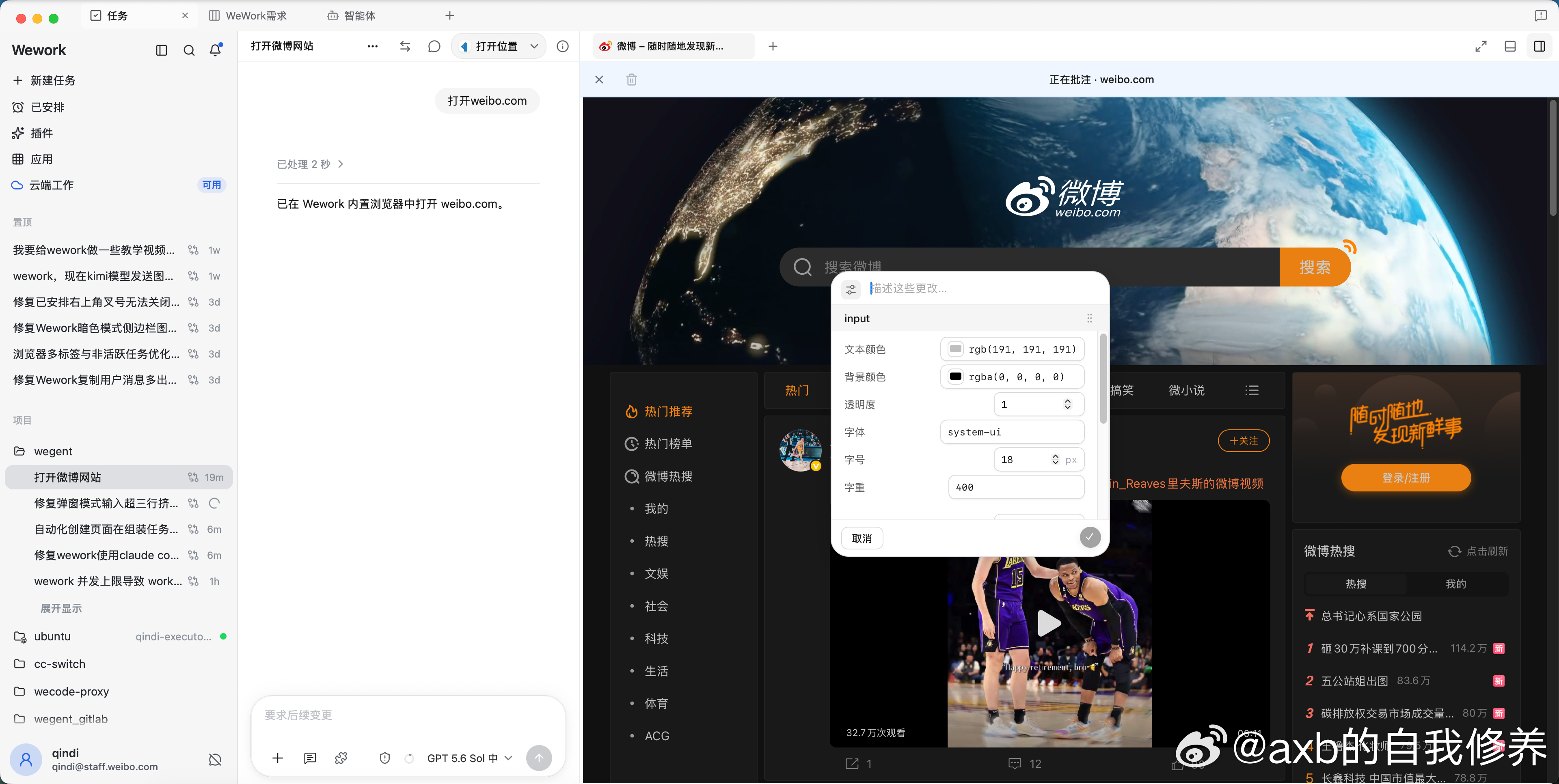Expand the 打开位置 dropdown
This screenshot has width=1559, height=784.
[534, 46]
